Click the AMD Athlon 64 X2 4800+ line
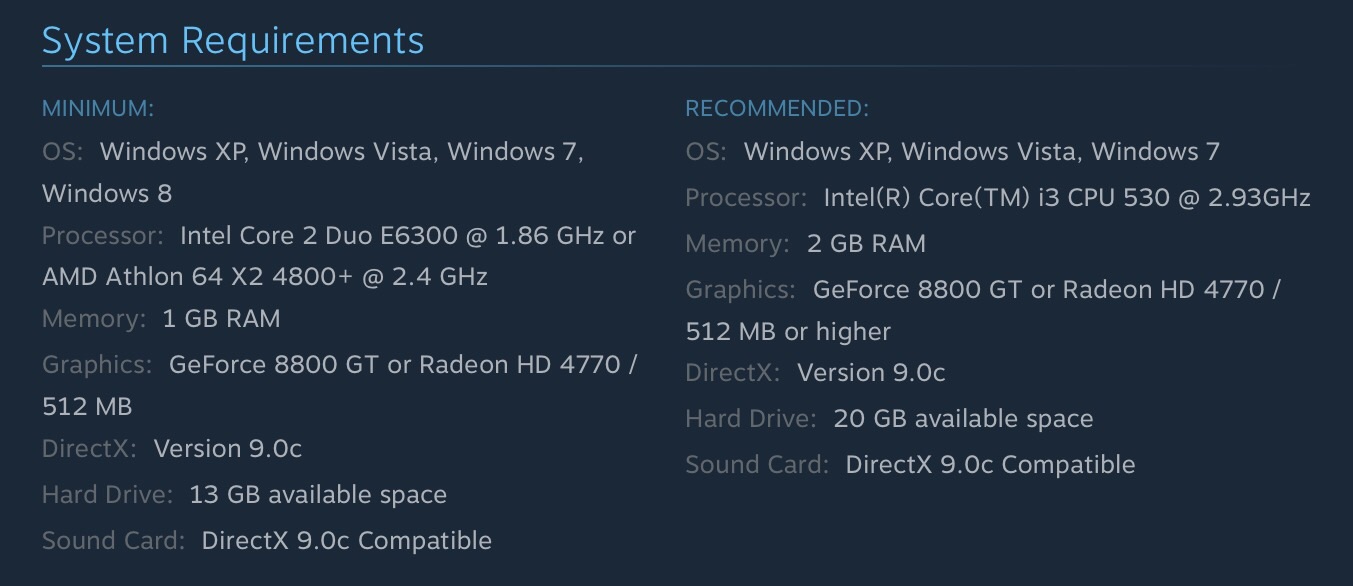This screenshot has width=1353, height=586. coord(265,276)
